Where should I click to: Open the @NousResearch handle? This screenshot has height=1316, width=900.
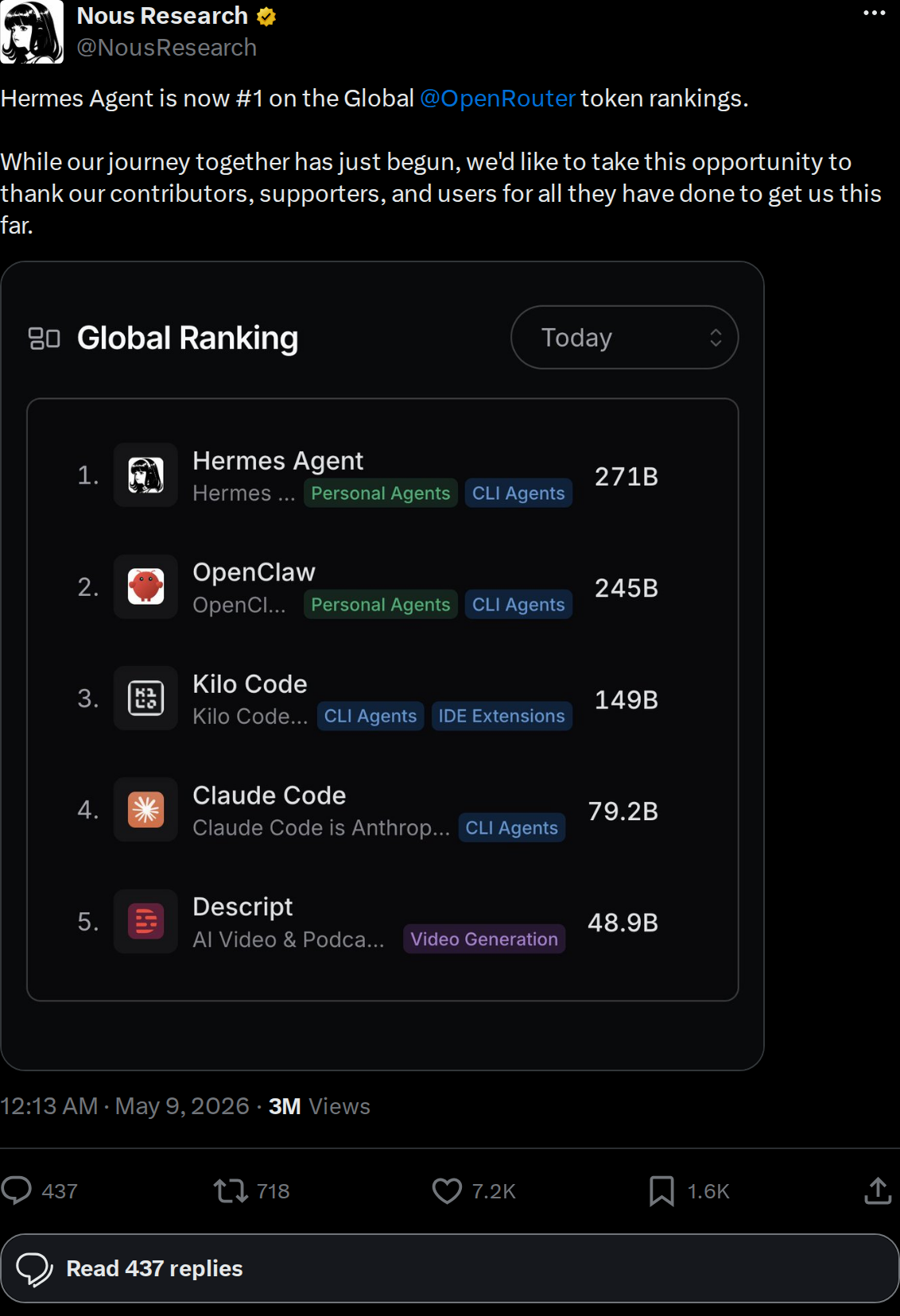167,48
